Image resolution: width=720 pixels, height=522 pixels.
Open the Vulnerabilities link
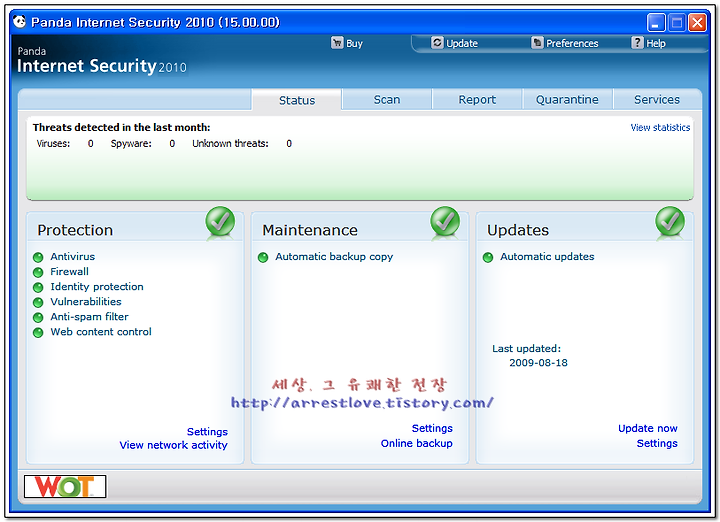pyautogui.click(x=86, y=302)
